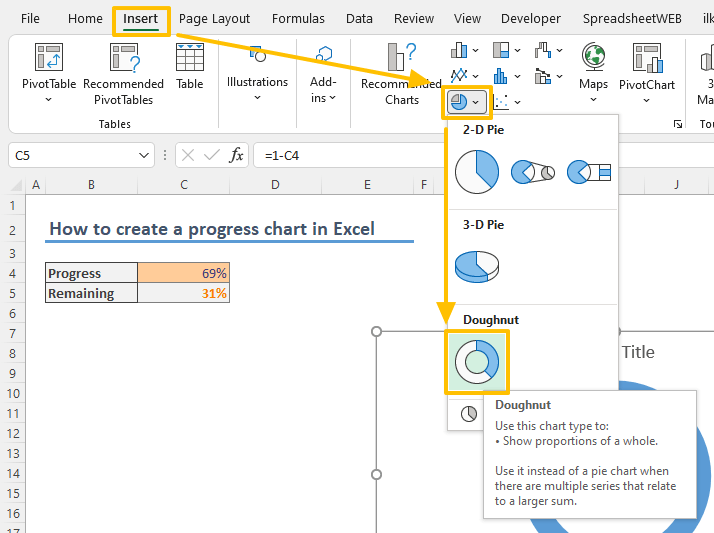Switch to the View tab
Image resolution: width=714 pixels, height=533 pixels.
coord(467,19)
